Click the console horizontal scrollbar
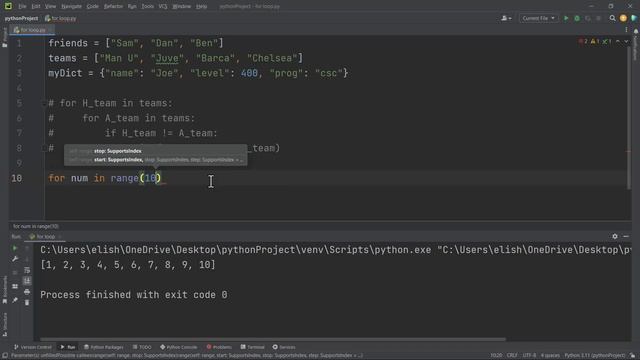 pyautogui.click(x=273, y=339)
